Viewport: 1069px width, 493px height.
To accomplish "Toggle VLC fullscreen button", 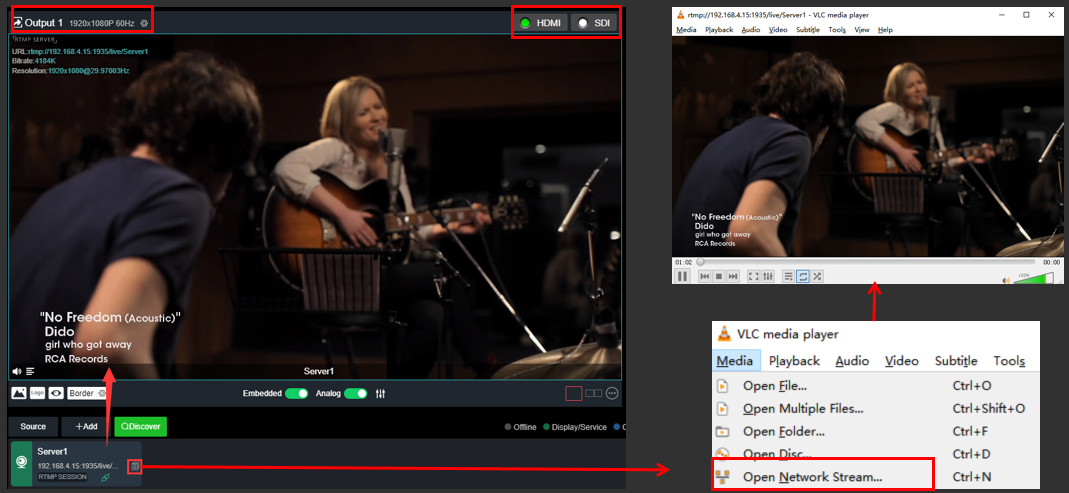I will click(x=753, y=276).
